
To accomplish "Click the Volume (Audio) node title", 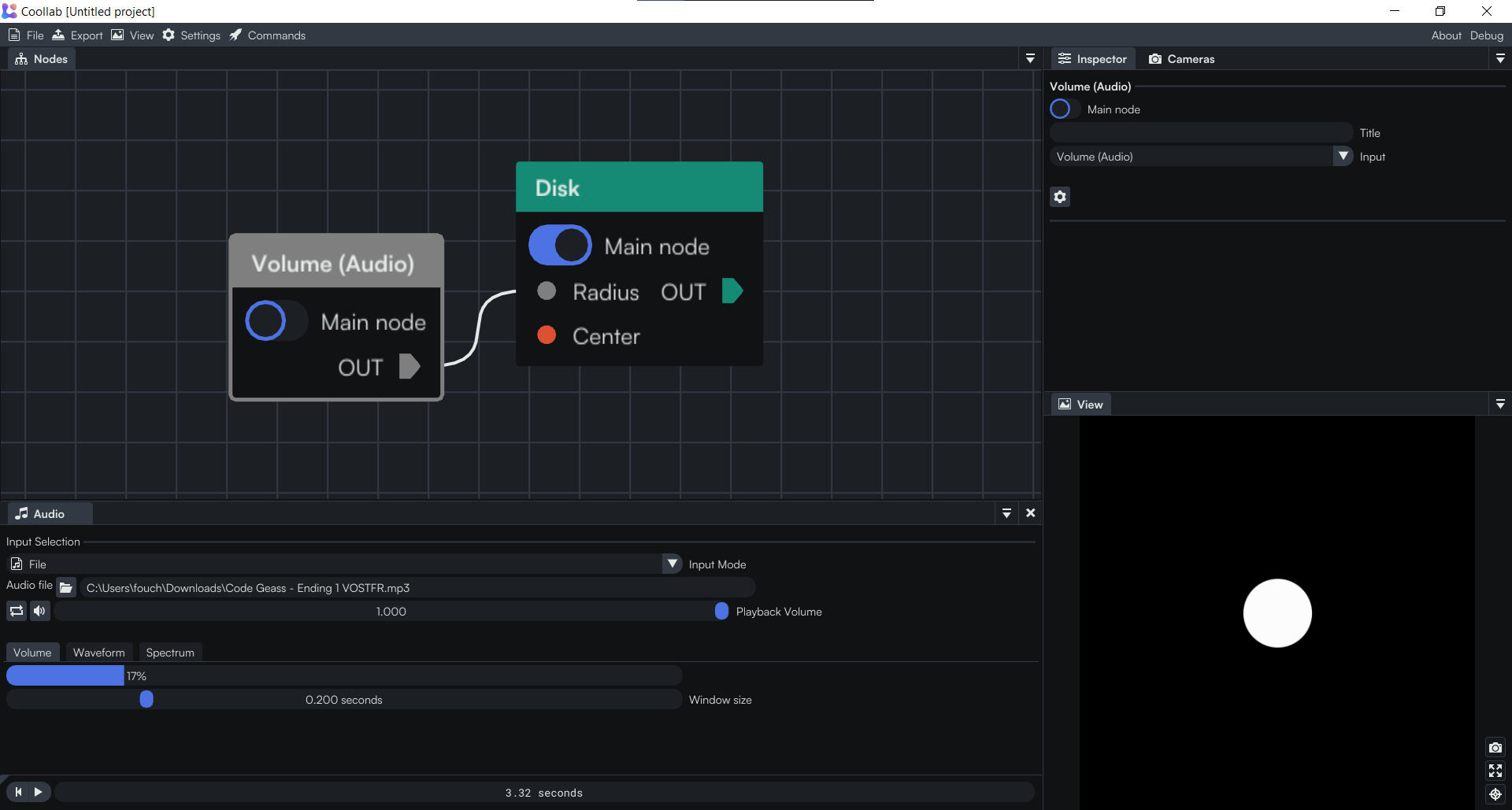I will [332, 264].
